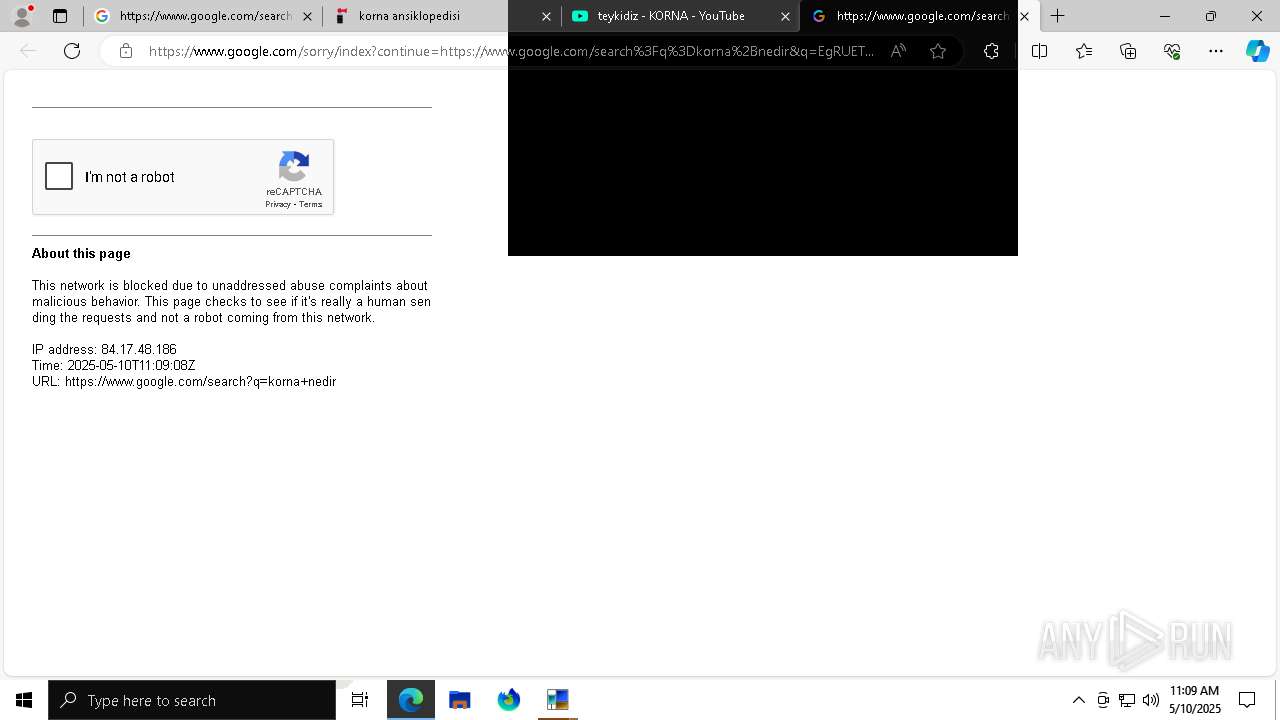
Task: Open Microsoft Edge on the taskbar
Action: point(411,700)
